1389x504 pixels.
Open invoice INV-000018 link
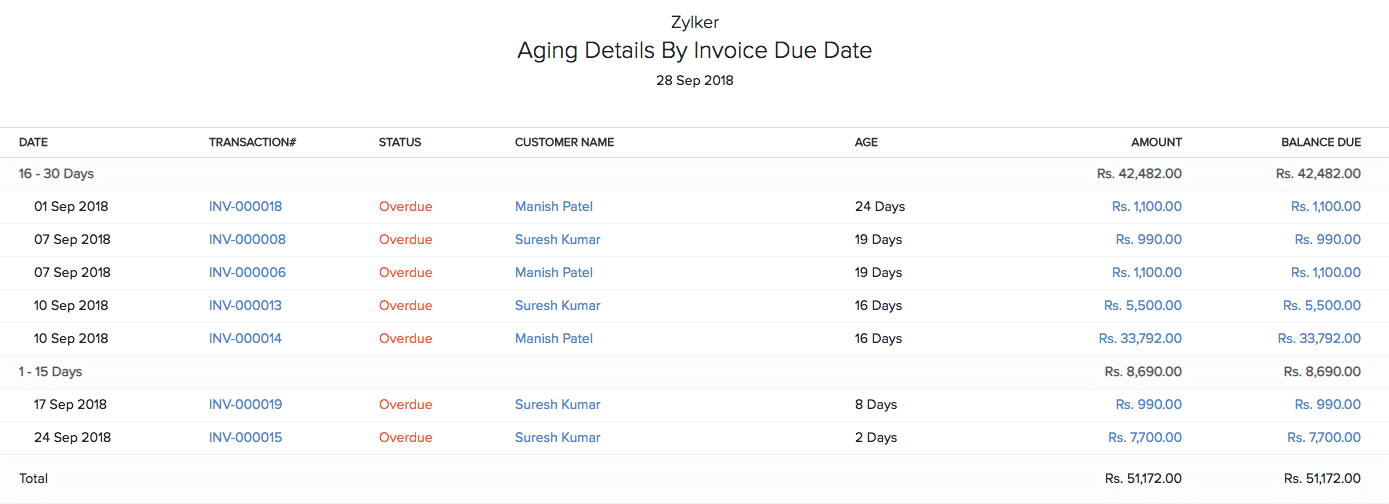click(245, 207)
